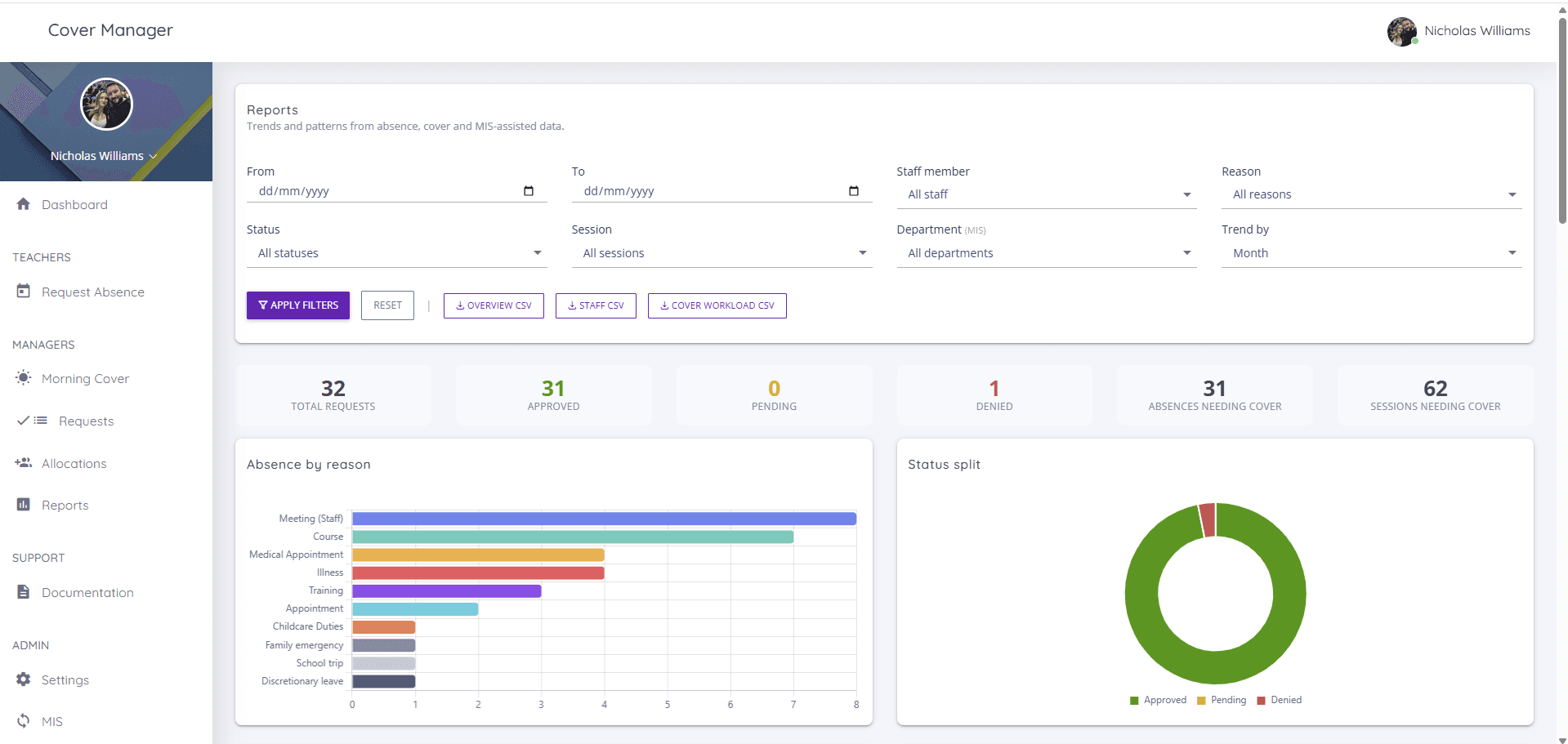Open the Session dropdown

click(x=722, y=253)
